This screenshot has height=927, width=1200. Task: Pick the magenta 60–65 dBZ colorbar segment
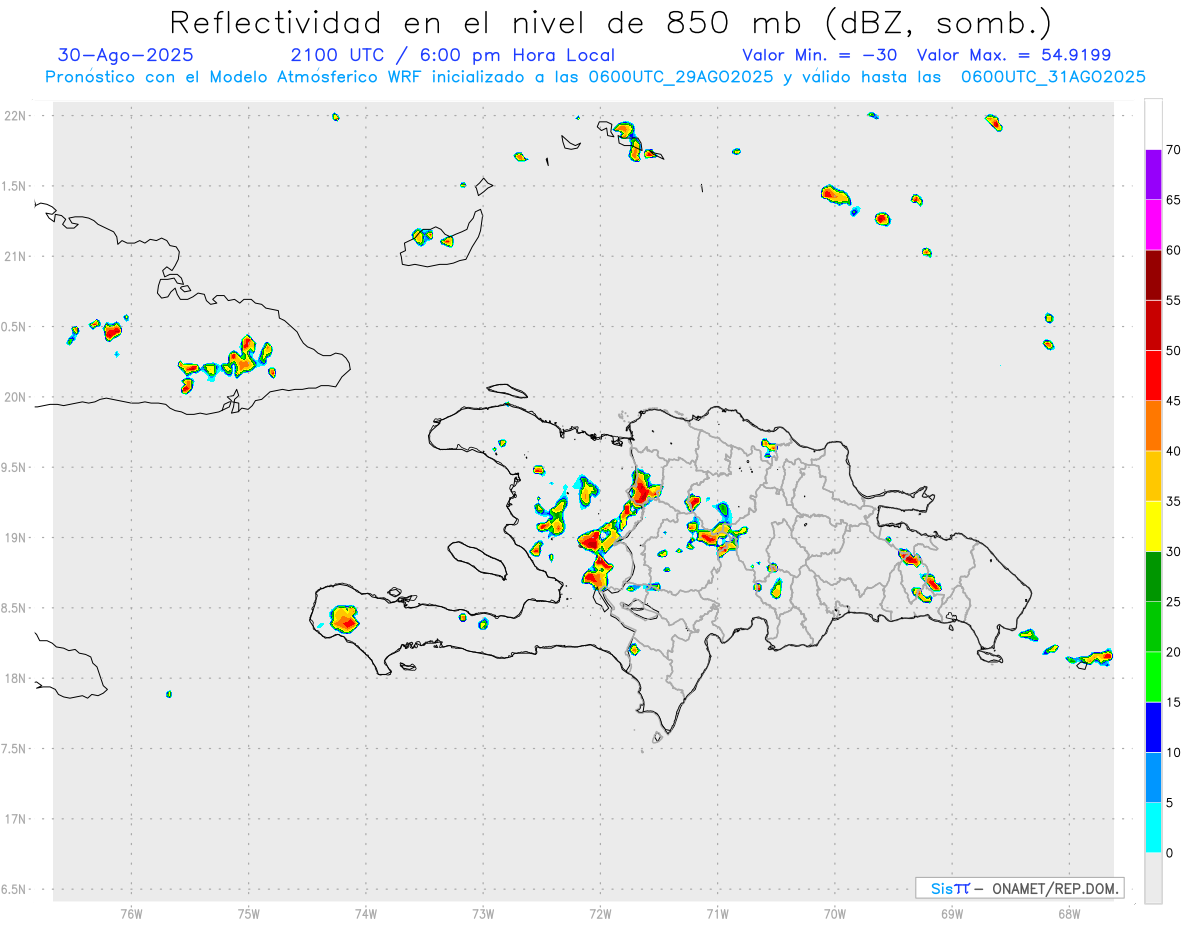tap(1153, 225)
